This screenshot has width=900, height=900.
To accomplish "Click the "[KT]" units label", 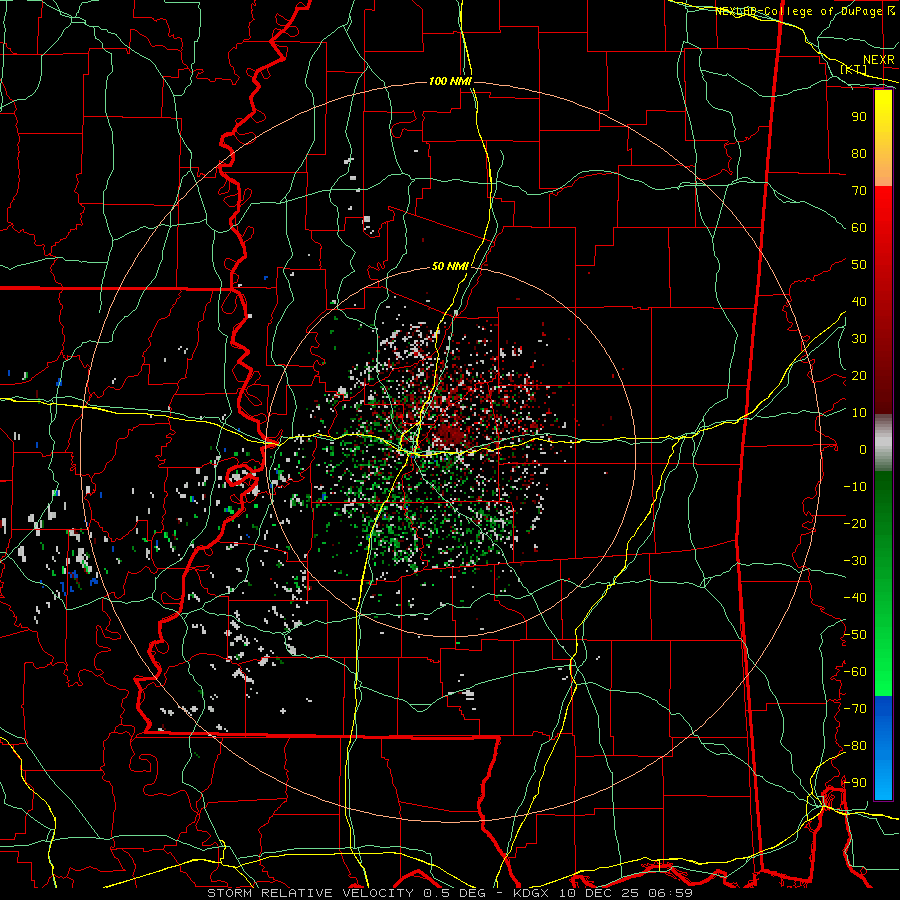I will click(x=854, y=69).
